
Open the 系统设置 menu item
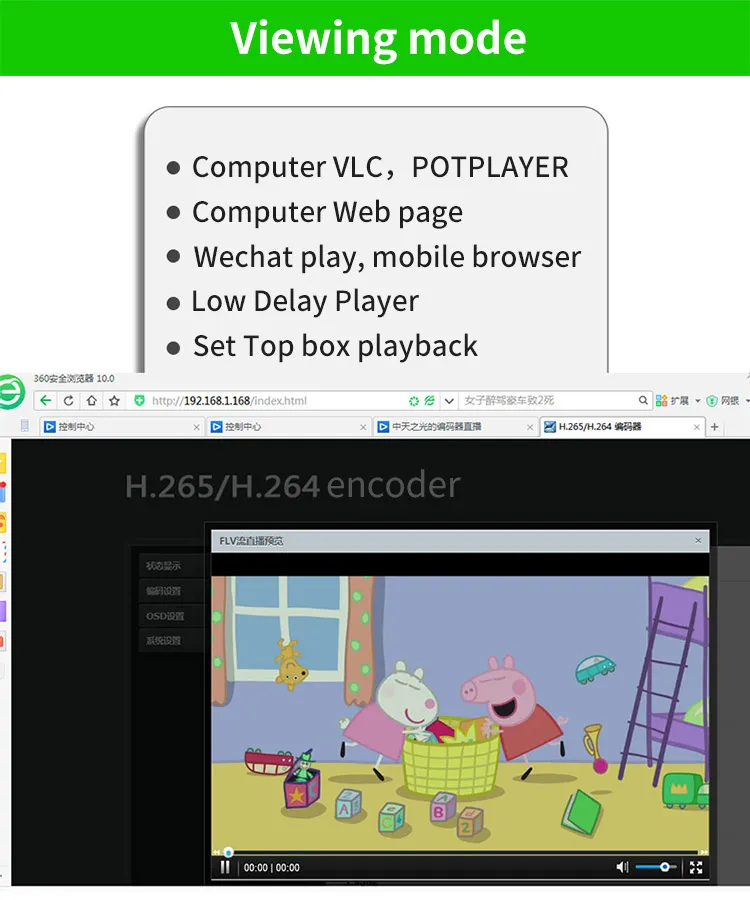[x=172, y=641]
